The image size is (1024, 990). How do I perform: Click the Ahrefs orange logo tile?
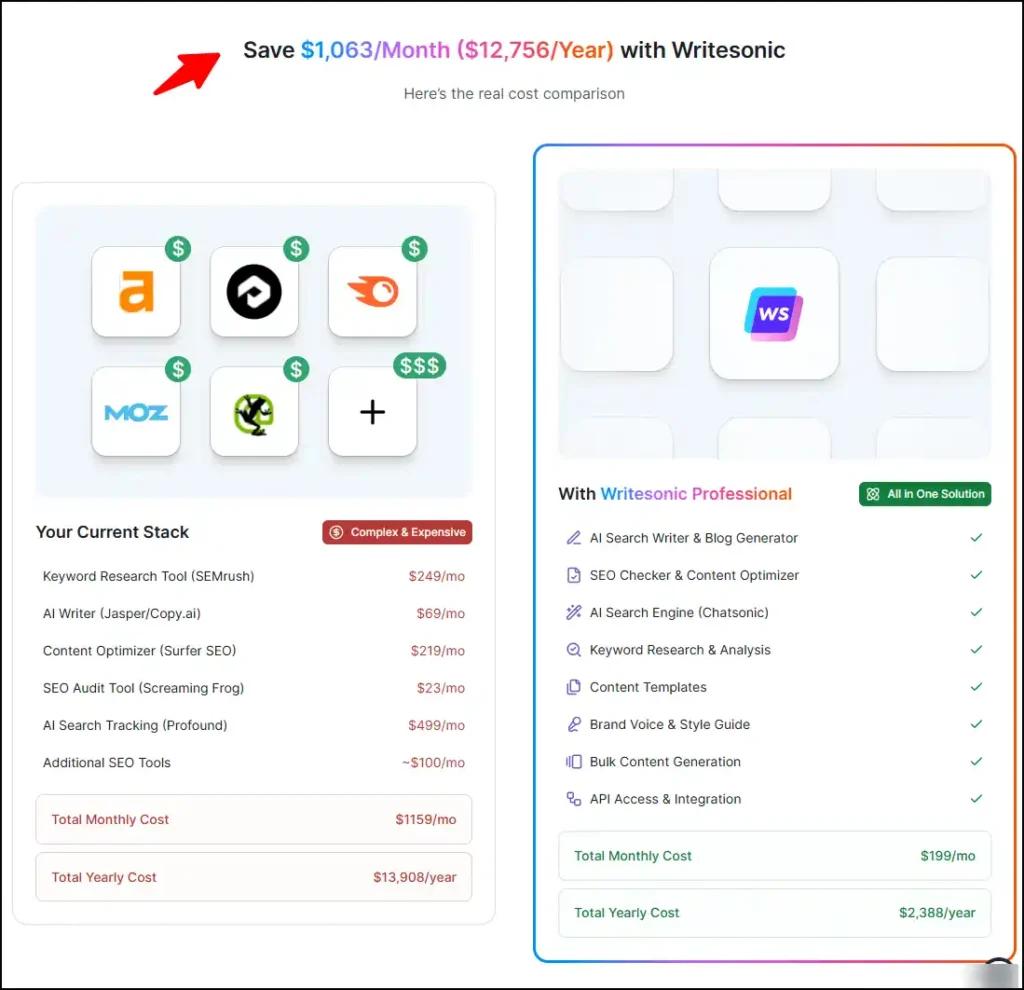(136, 292)
